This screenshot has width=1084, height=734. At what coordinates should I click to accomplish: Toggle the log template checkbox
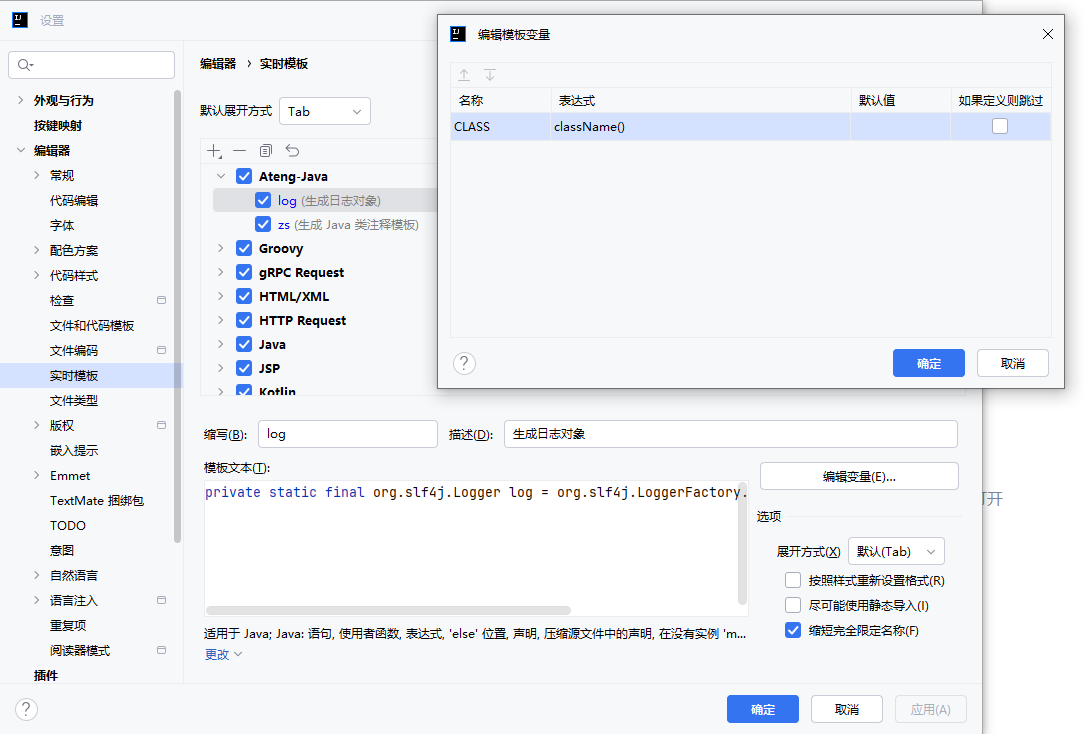263,200
